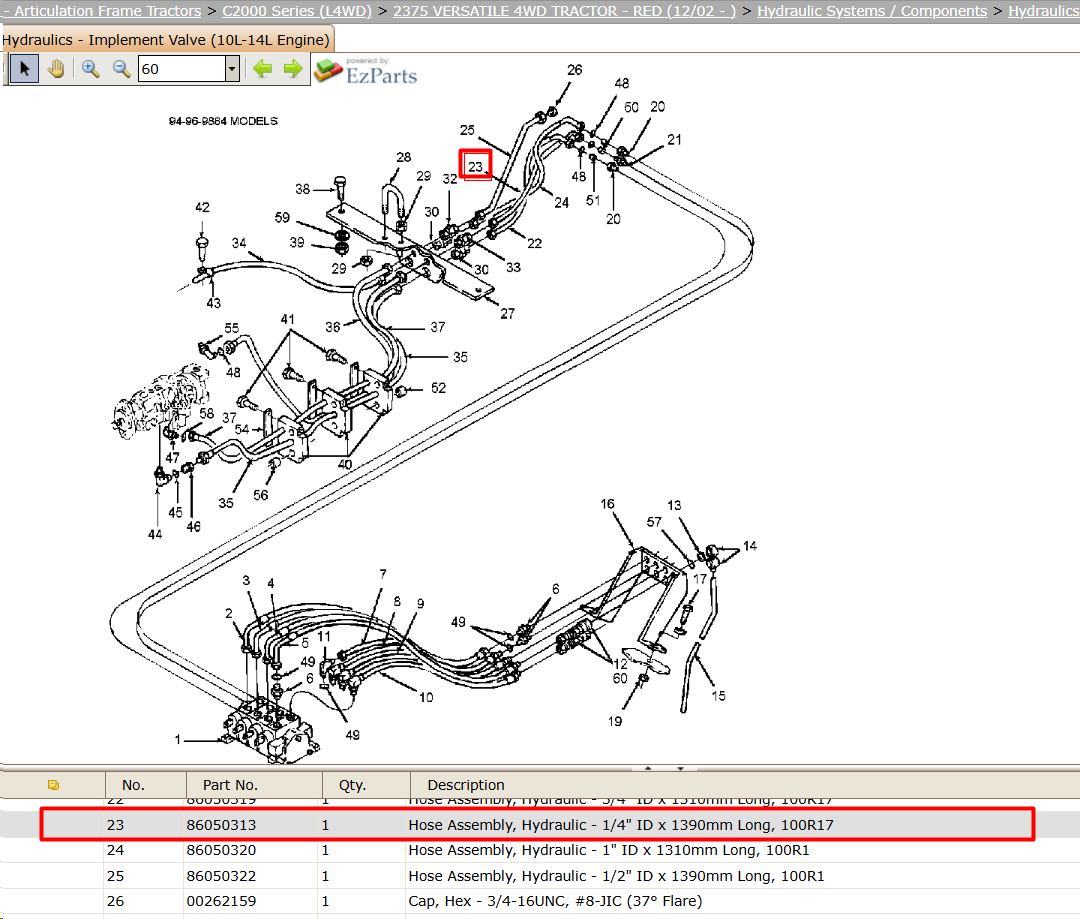
Task: Go to next diagram with right arrow
Action: pos(293,69)
